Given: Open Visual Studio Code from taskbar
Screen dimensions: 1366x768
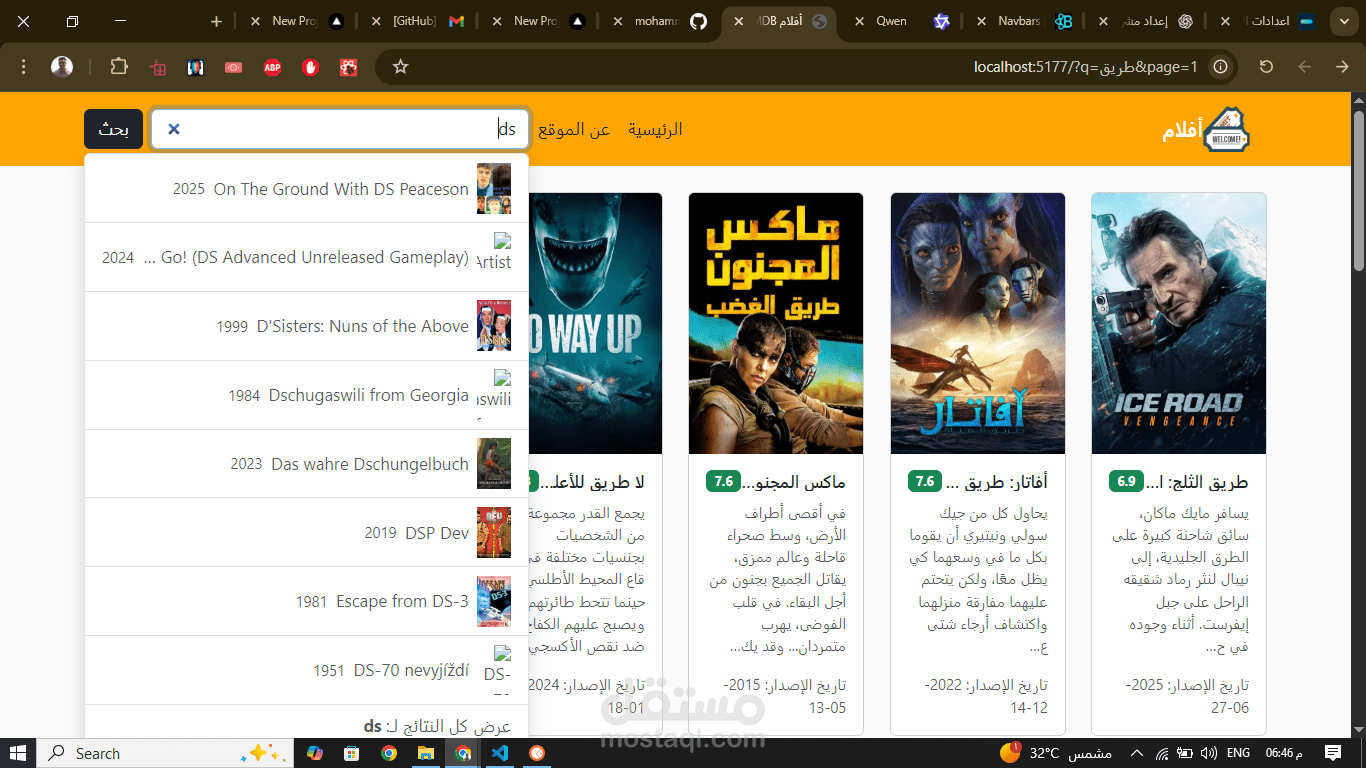Looking at the screenshot, I should 500,753.
